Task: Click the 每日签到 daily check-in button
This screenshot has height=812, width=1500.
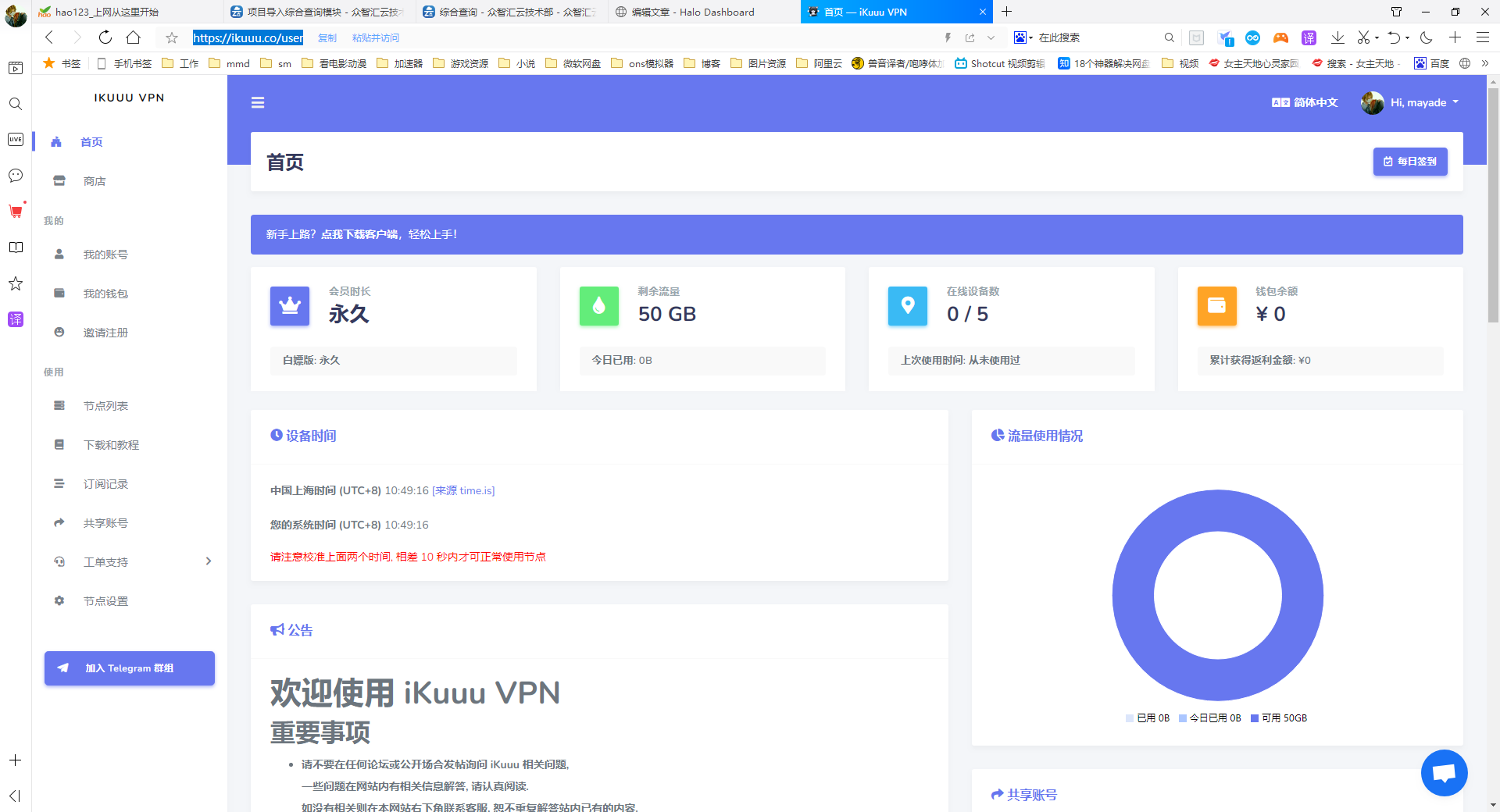Action: pyautogui.click(x=1410, y=162)
